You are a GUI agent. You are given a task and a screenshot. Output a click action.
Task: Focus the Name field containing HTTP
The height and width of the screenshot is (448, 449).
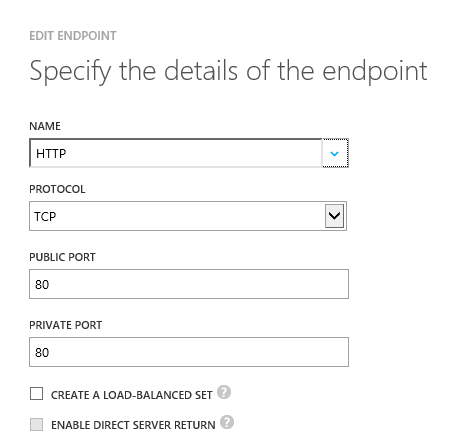[176, 153]
